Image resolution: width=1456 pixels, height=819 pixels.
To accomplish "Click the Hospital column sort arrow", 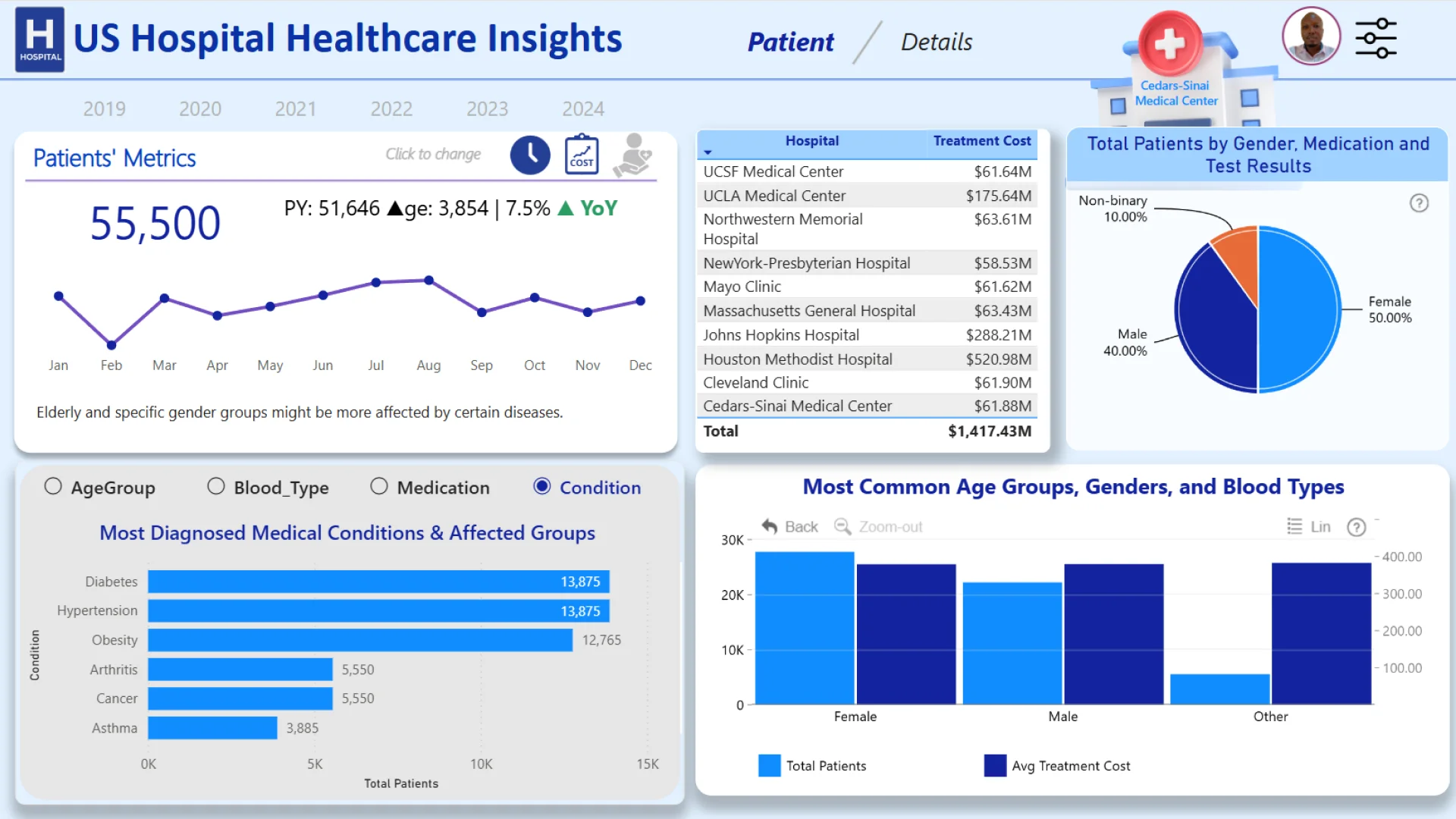I will [708, 152].
